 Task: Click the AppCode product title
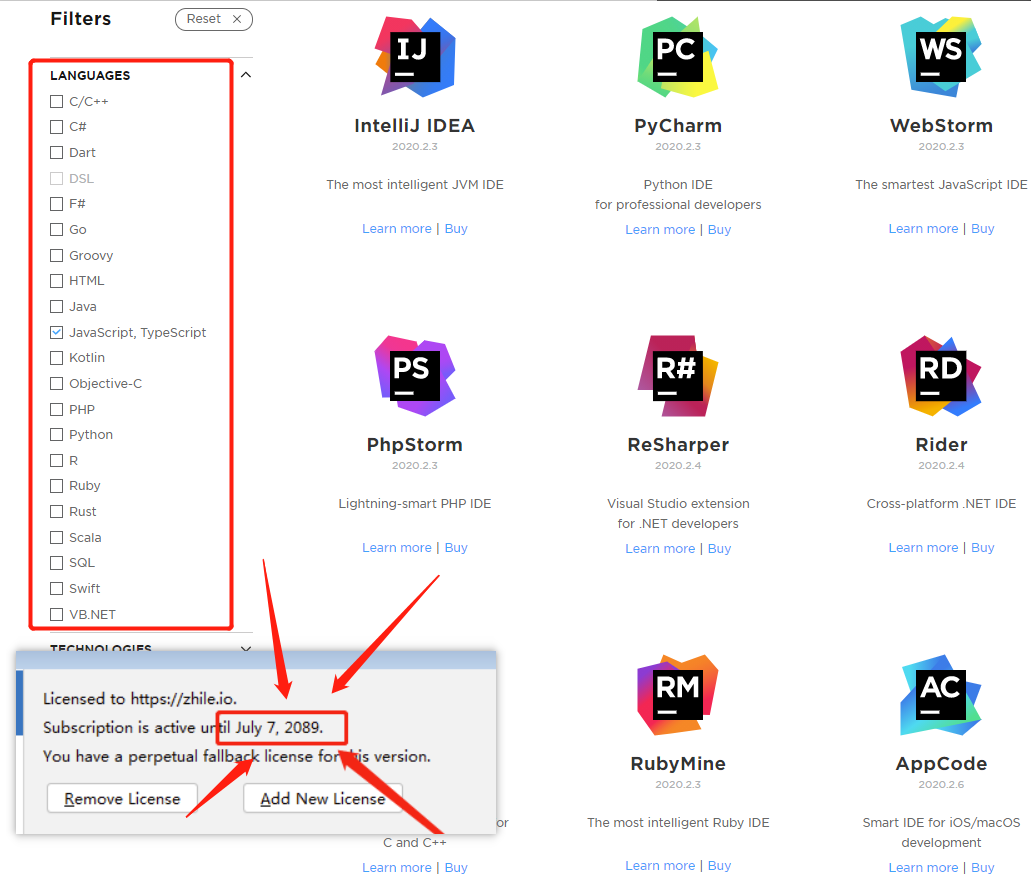tap(941, 763)
